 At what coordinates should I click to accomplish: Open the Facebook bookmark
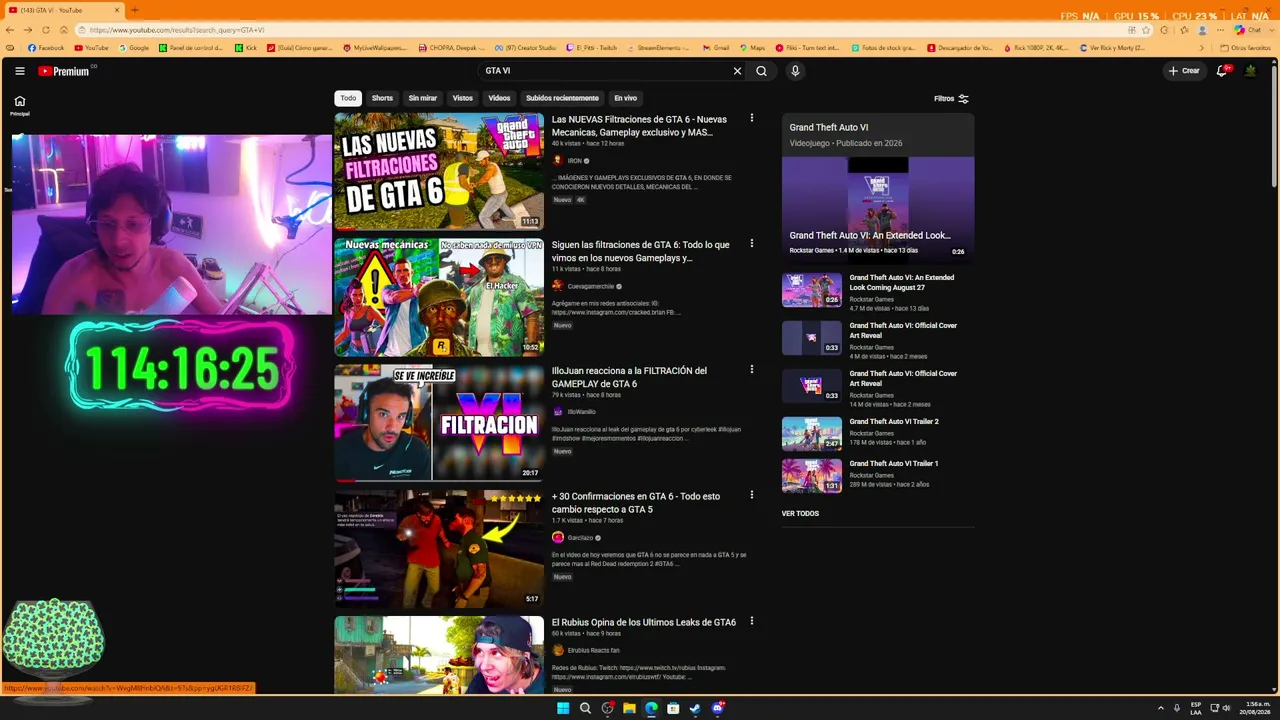[46, 48]
